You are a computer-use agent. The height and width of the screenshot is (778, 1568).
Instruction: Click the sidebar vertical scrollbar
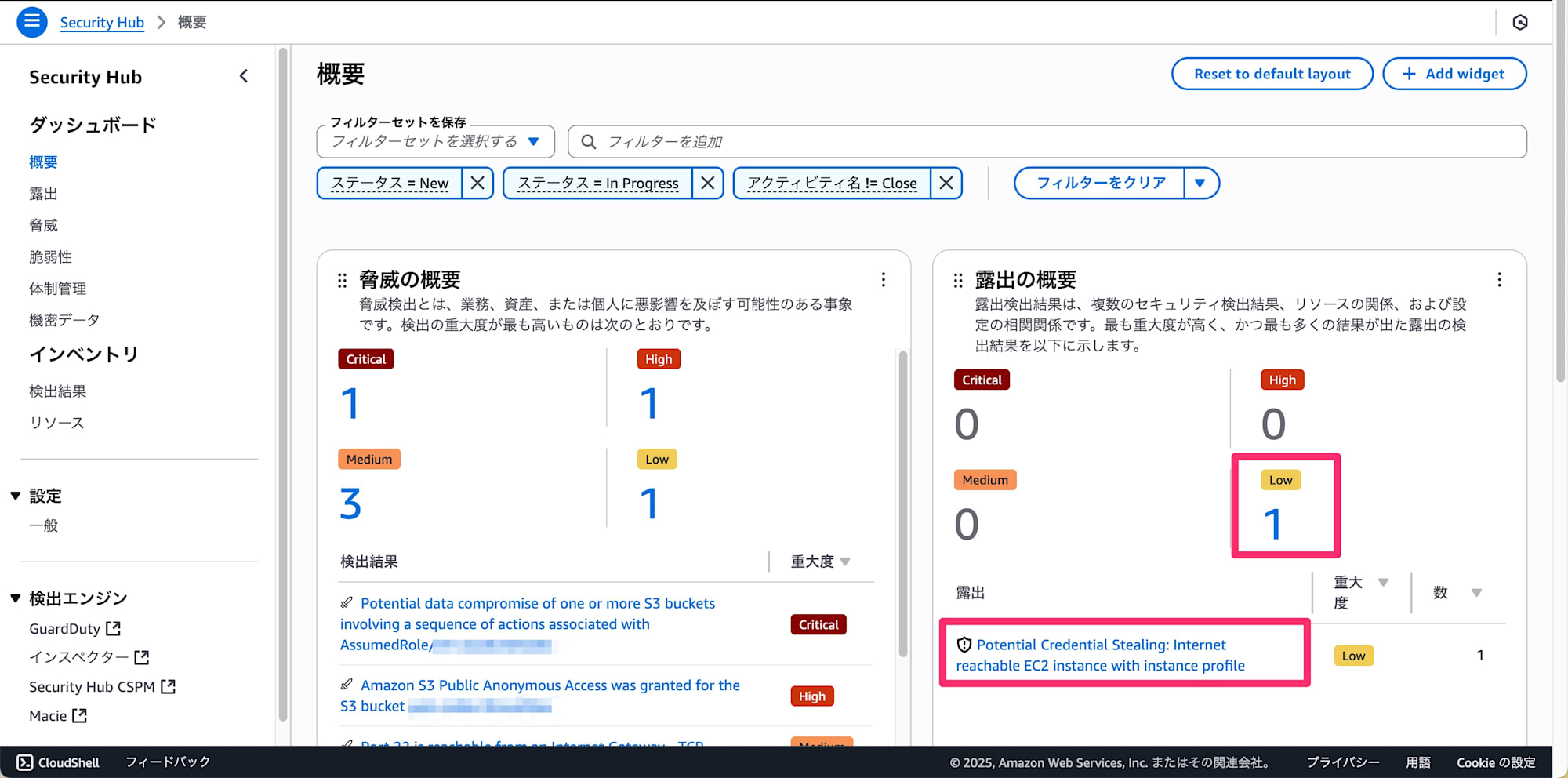pyautogui.click(x=283, y=384)
